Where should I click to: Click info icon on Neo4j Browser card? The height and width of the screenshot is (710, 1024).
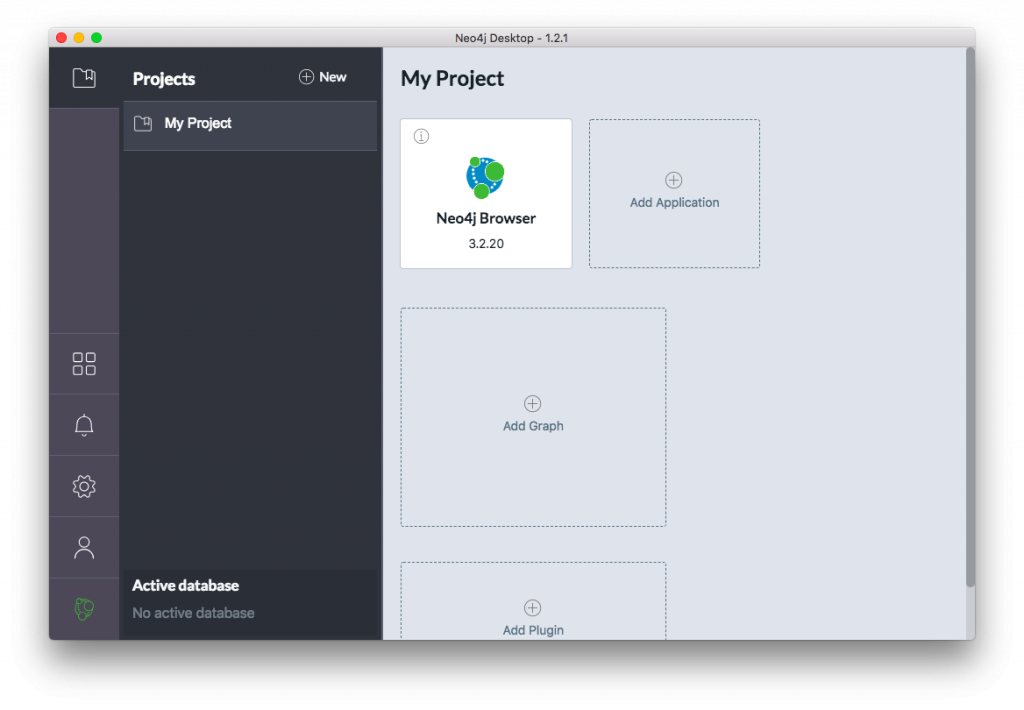coord(421,136)
